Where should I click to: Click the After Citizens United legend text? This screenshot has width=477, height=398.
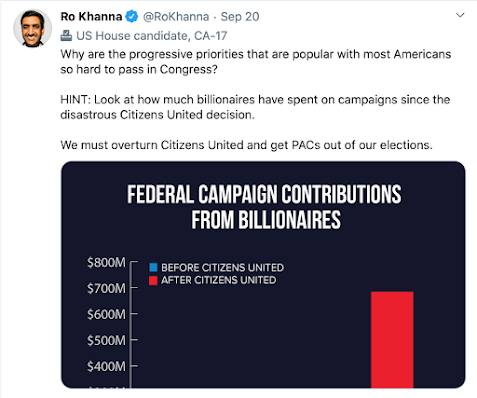219,280
